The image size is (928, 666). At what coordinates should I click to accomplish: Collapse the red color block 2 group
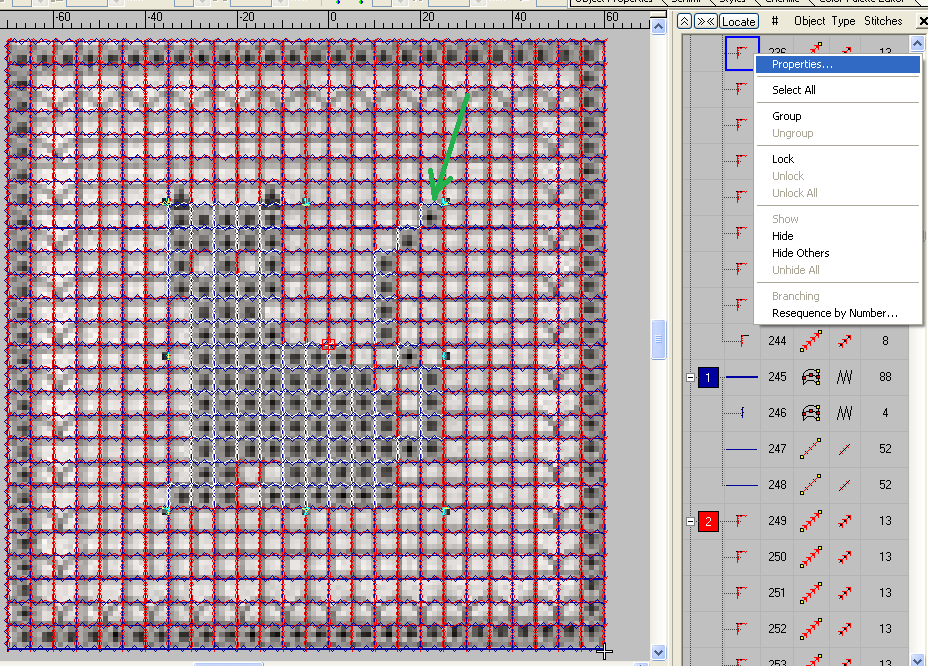[x=690, y=521]
